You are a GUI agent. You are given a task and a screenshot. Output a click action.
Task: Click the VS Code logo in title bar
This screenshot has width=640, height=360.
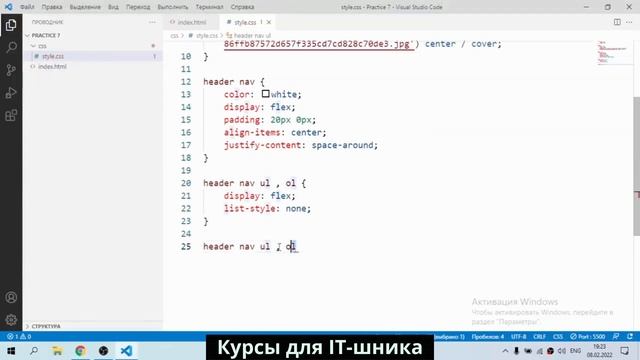tap(8, 7)
